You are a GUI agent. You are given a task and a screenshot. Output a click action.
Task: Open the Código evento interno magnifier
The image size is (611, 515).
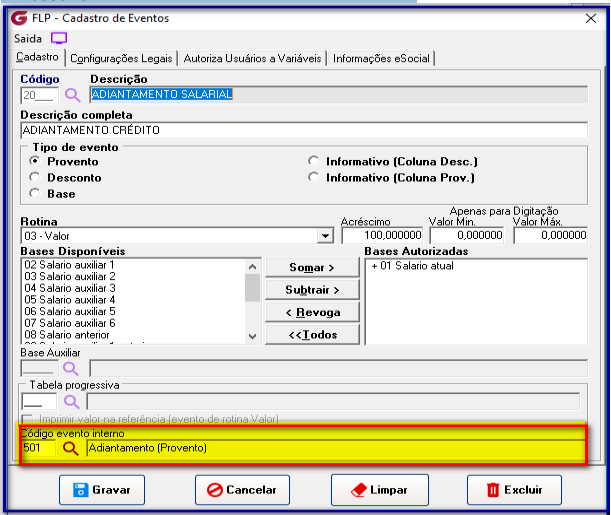pos(71,448)
